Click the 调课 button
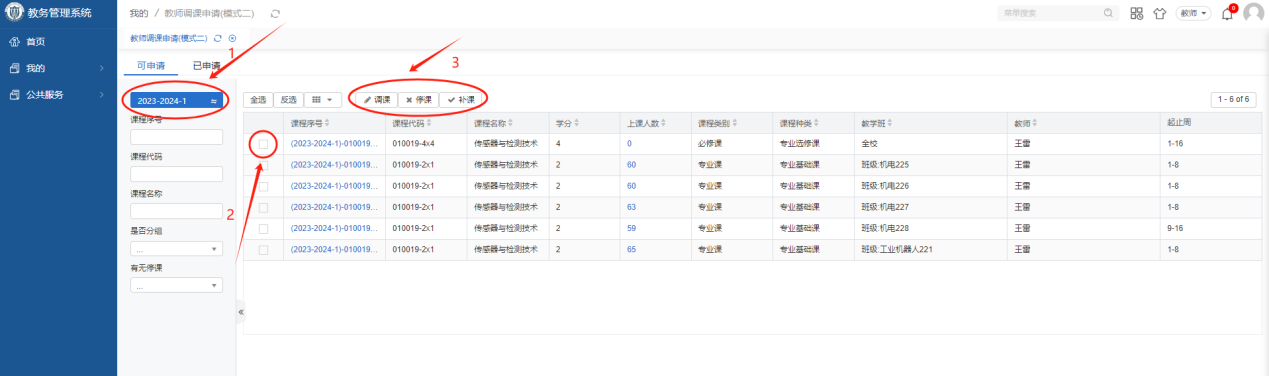The image size is (1269, 376). (377, 100)
